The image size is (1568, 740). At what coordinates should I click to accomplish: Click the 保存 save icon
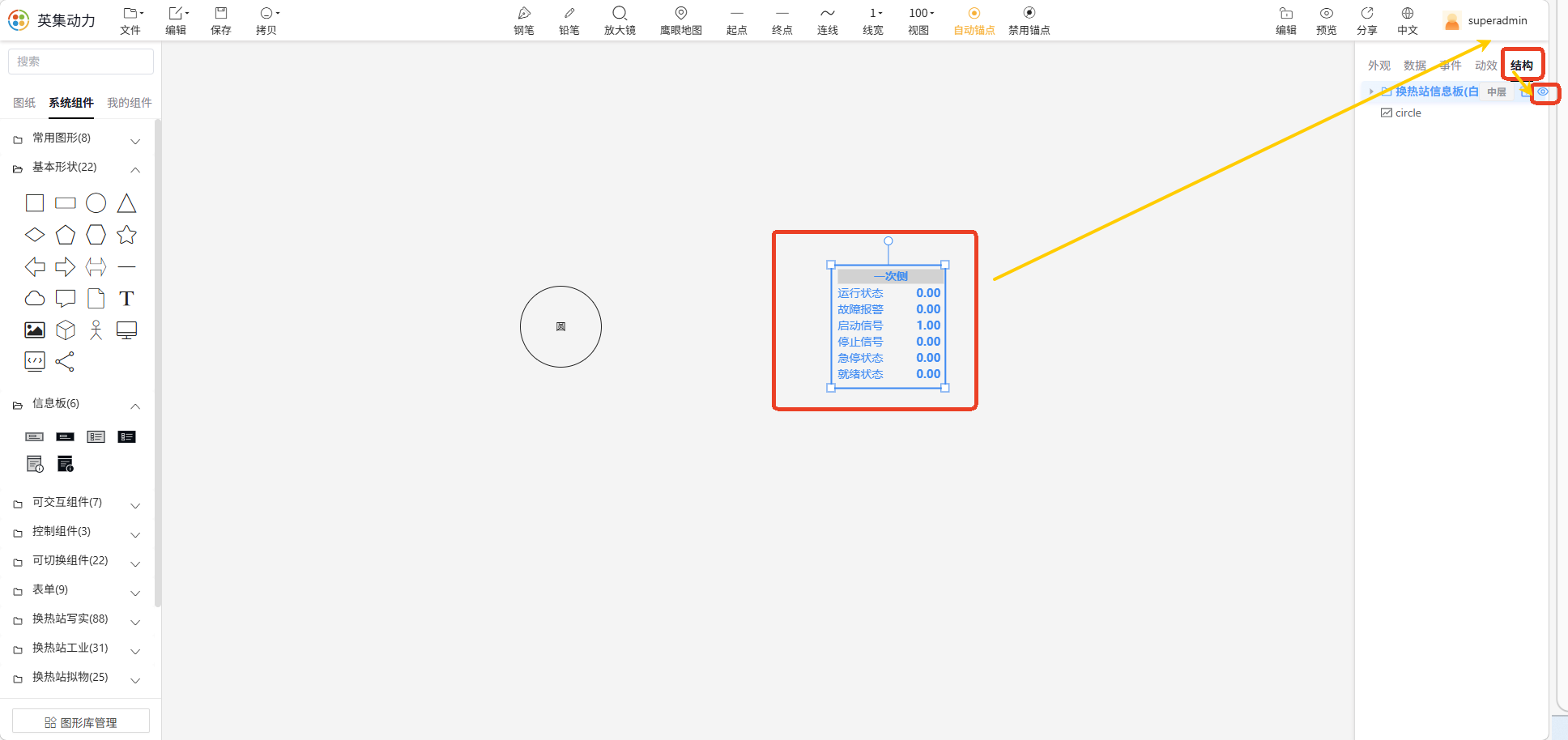pos(221,21)
